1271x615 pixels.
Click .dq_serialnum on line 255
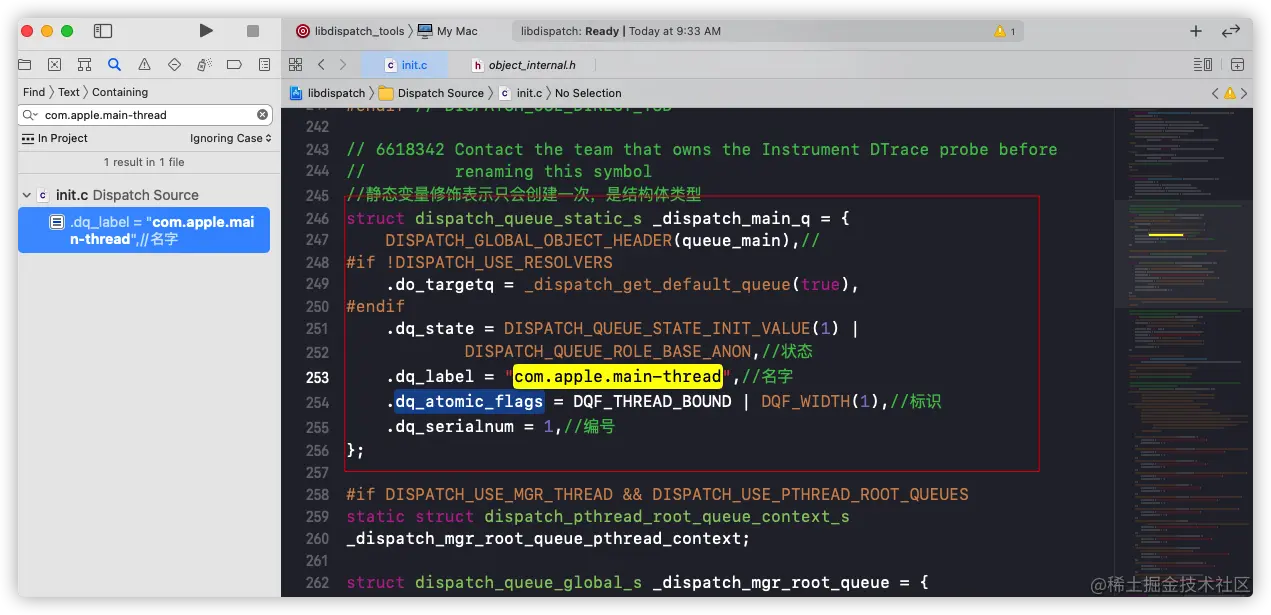(450, 426)
